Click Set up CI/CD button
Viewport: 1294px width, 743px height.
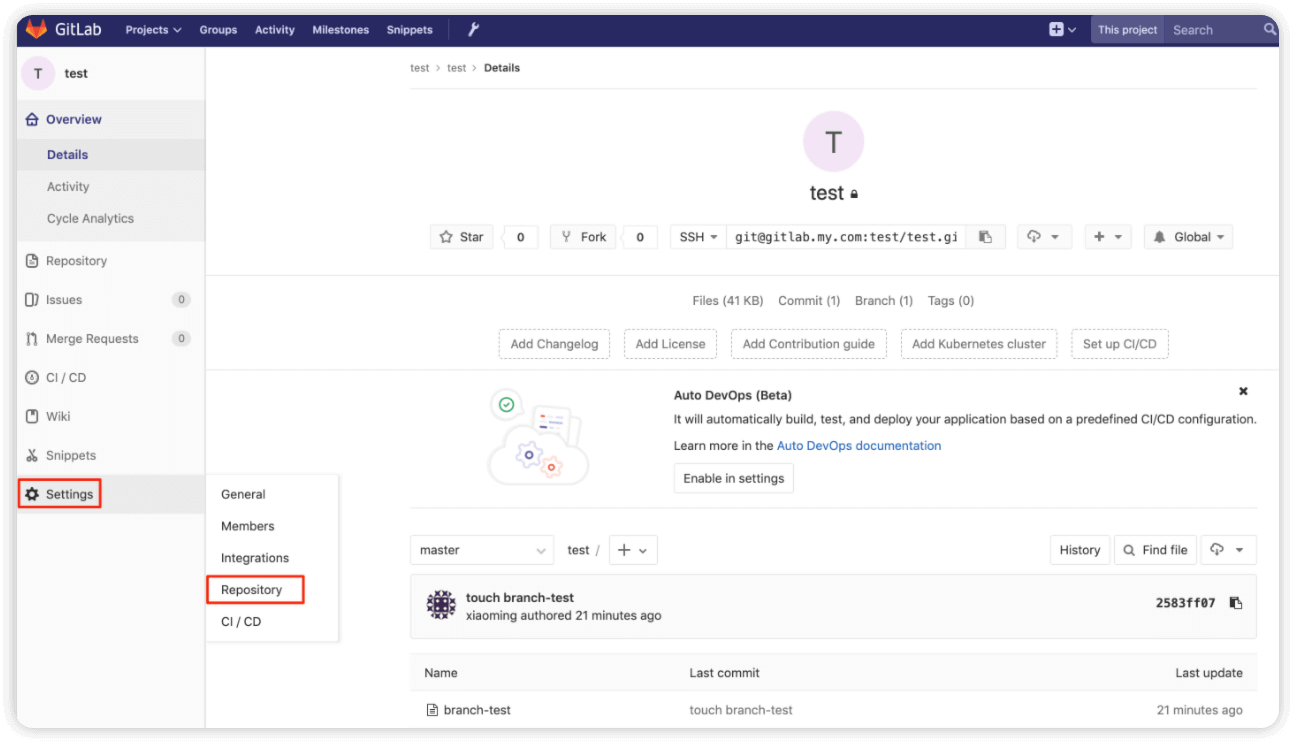1120,344
